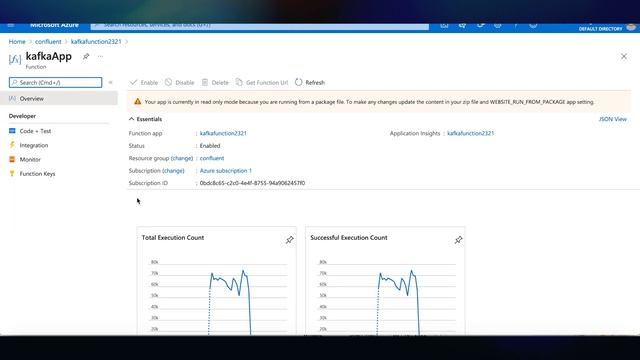Pin kafkaApp function to dashboard
Image resolution: width=640 pixels, height=360 pixels.
tap(86, 56)
